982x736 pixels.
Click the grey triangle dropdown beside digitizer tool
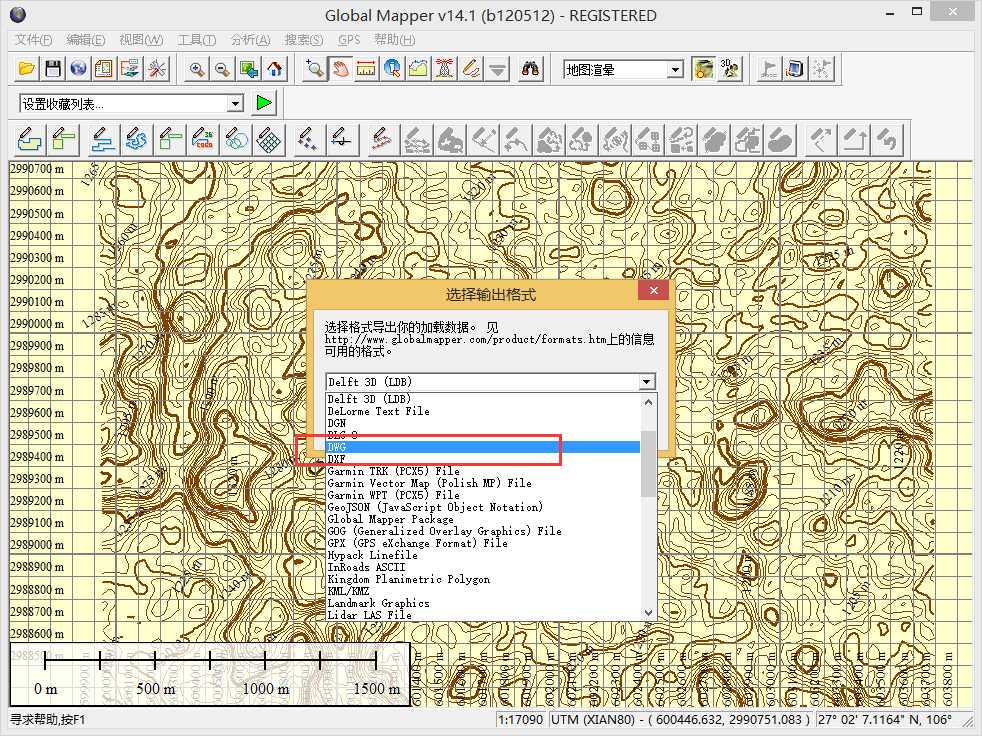click(497, 69)
